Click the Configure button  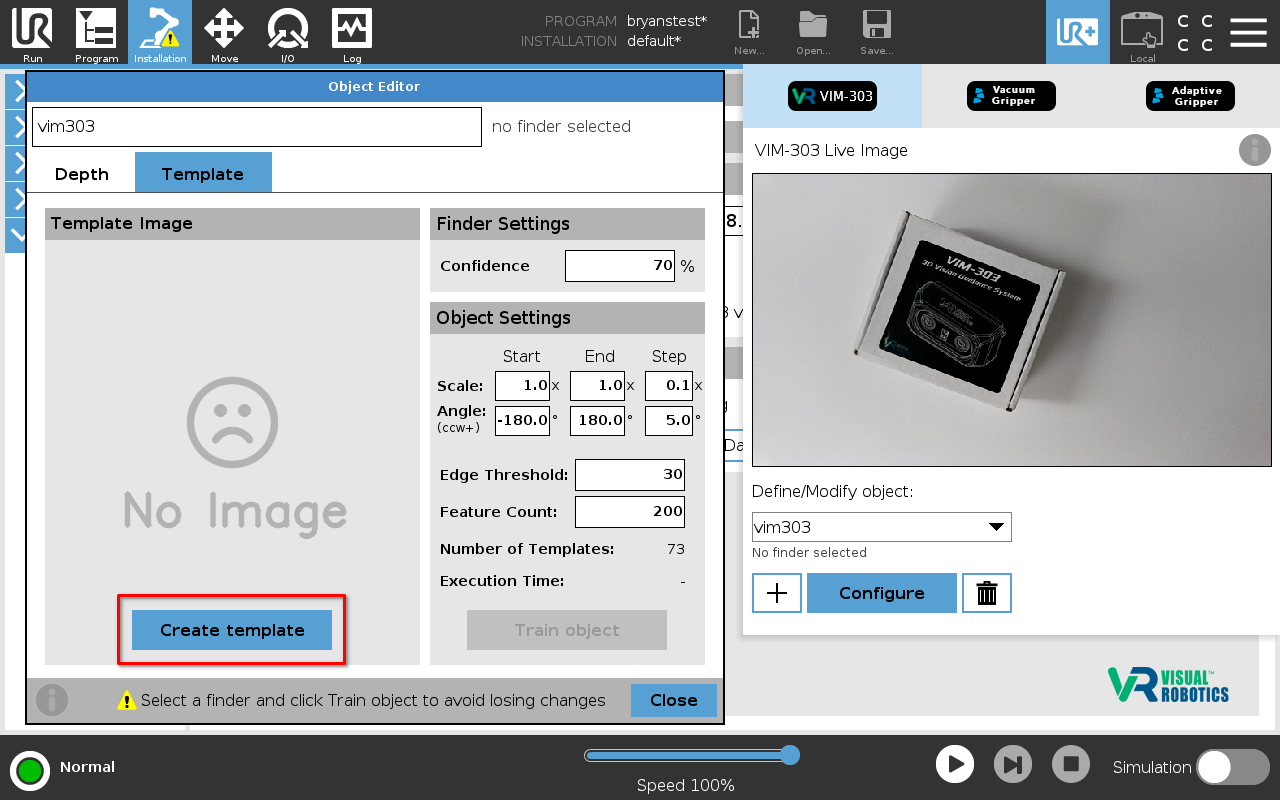tap(882, 593)
